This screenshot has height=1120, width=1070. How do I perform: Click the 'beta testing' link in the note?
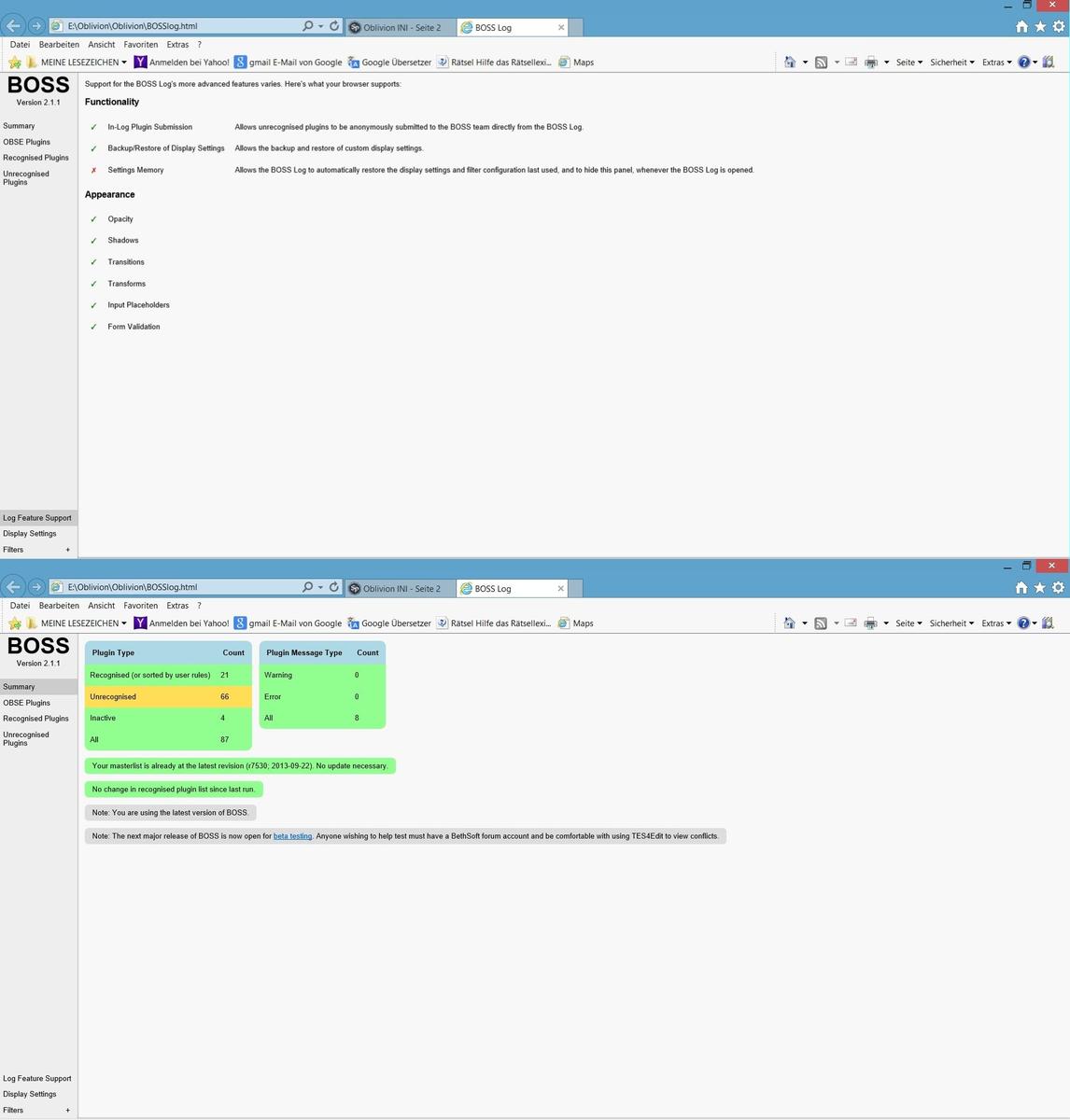292,836
